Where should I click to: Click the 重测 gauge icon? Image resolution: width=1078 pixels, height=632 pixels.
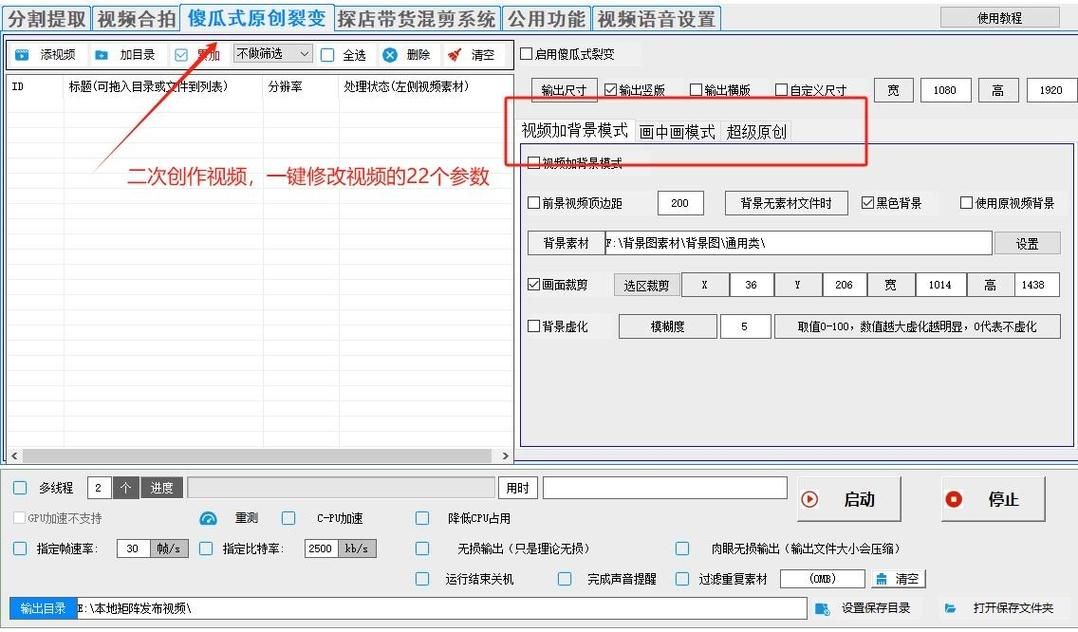[x=208, y=518]
